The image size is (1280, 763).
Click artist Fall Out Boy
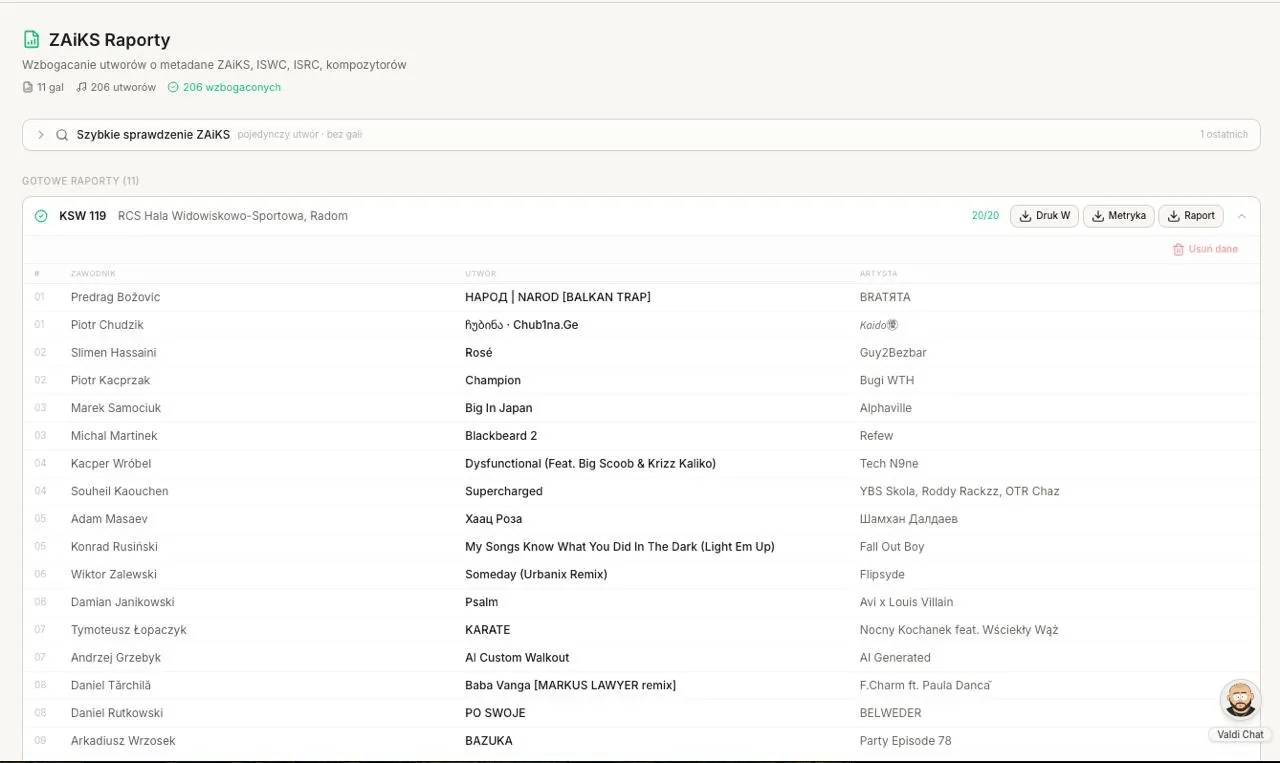pos(892,547)
